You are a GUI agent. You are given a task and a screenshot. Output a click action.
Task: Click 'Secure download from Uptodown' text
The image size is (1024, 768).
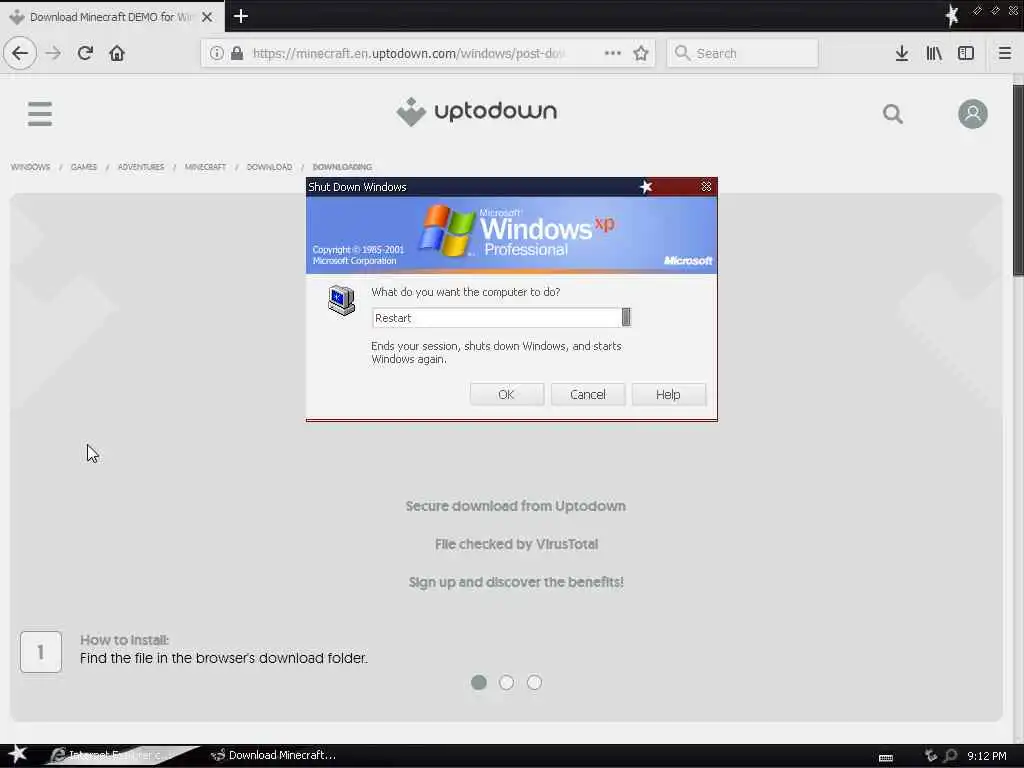[x=515, y=506]
